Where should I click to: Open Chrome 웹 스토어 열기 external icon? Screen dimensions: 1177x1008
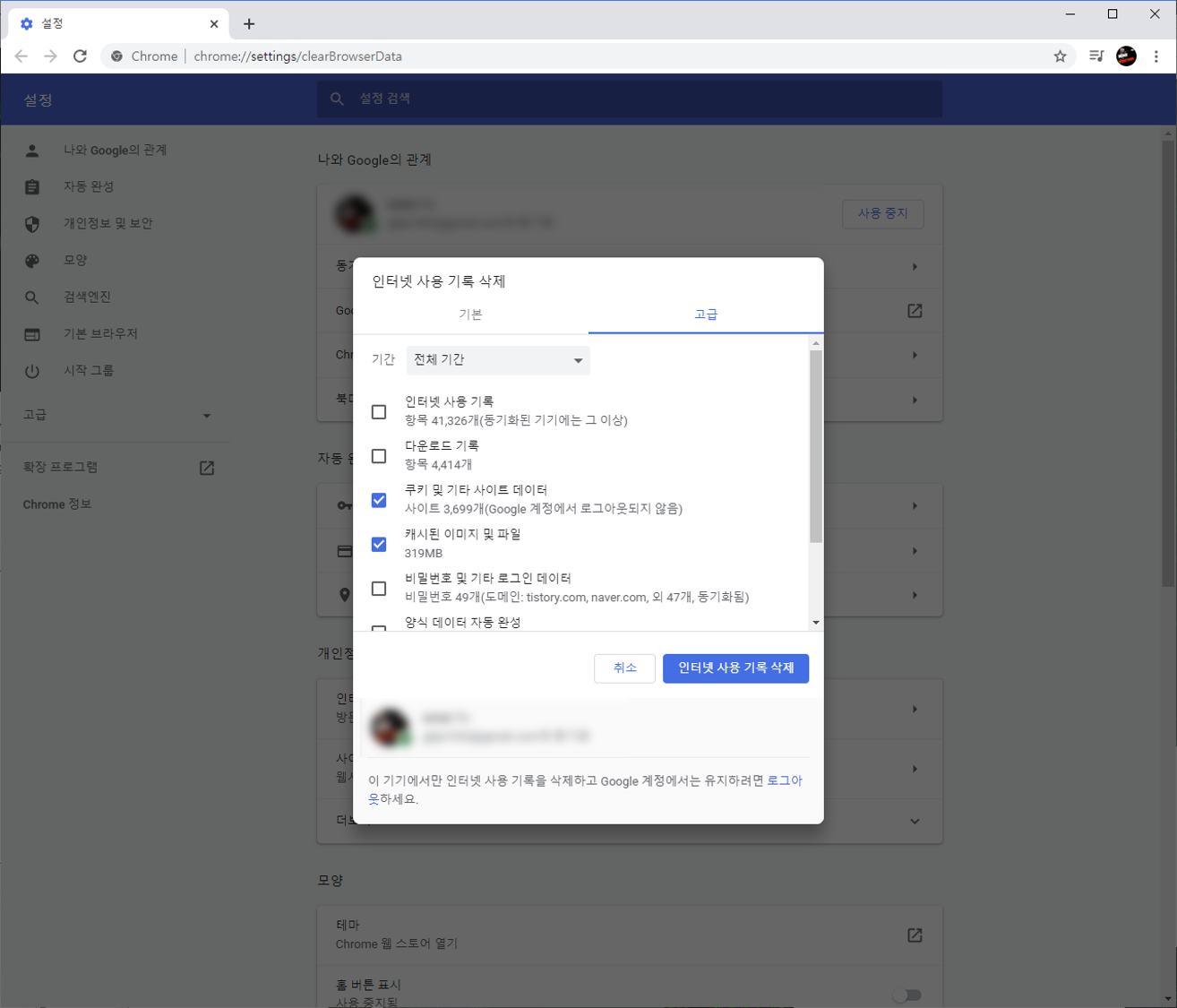[915, 935]
